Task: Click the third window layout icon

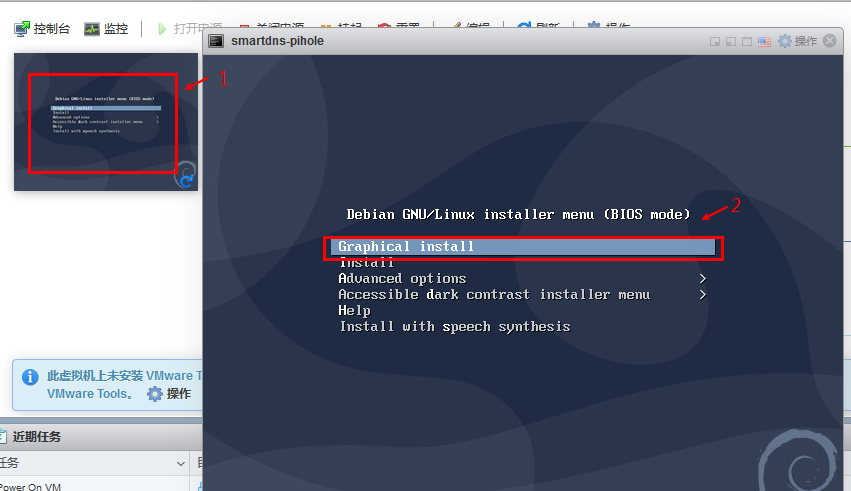Action: point(747,42)
